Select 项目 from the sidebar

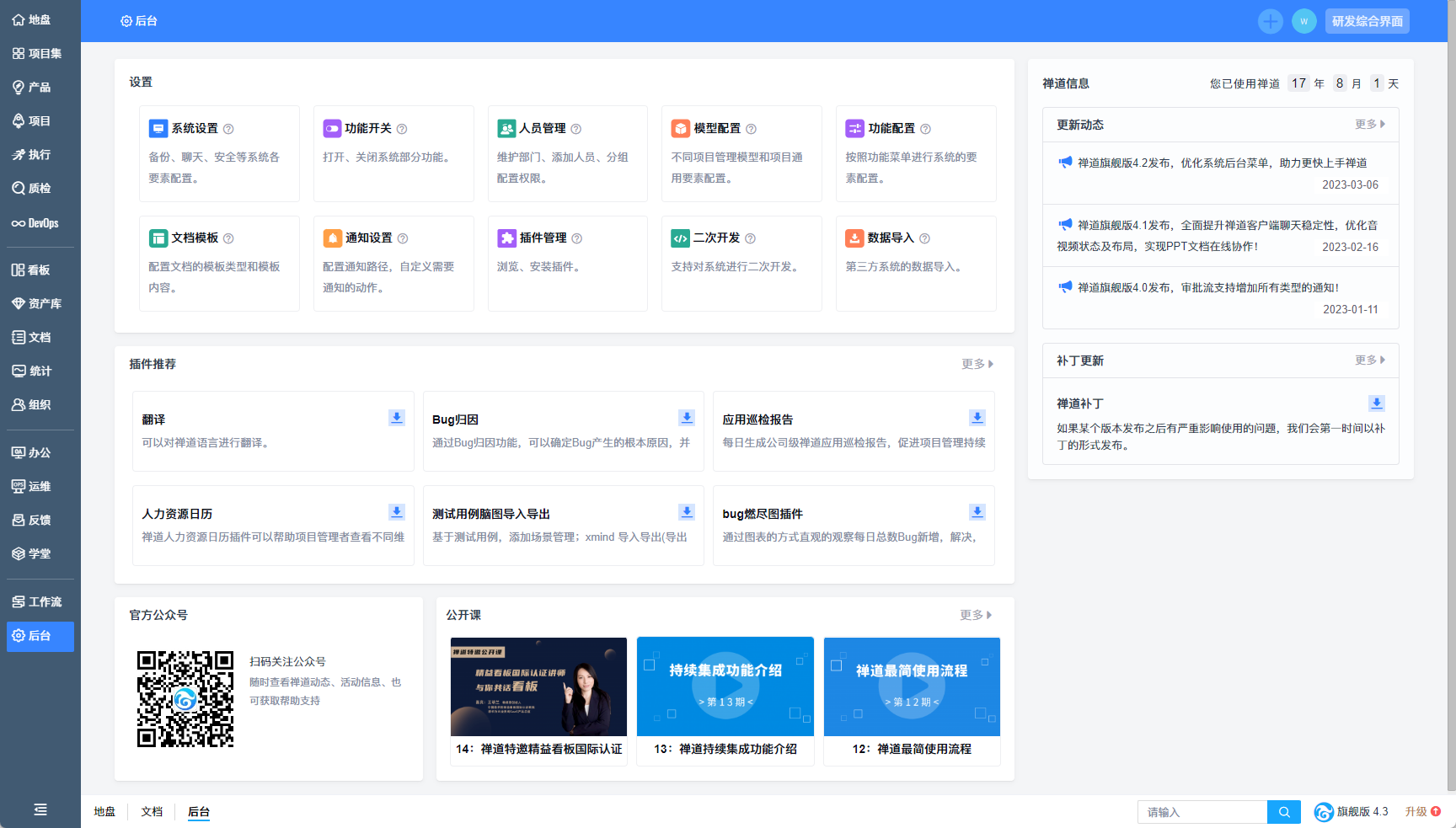point(40,120)
